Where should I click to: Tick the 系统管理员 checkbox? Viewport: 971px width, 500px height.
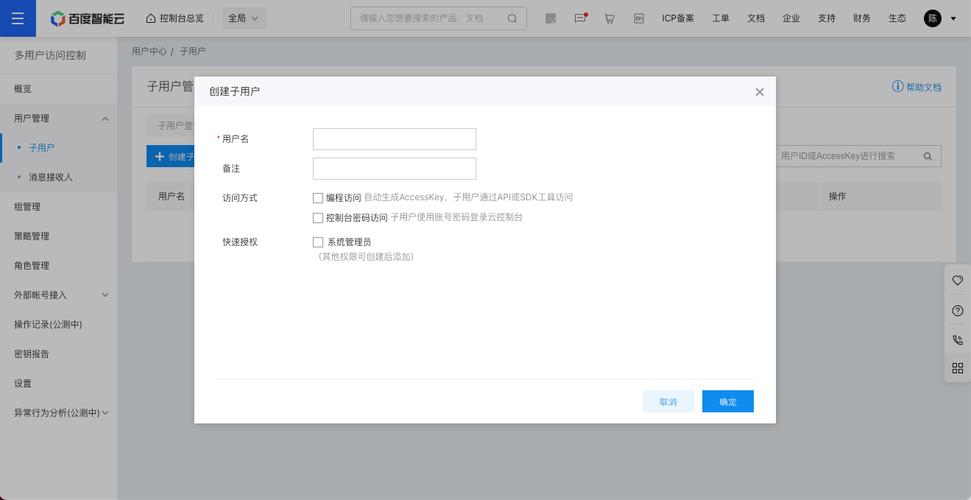pos(318,242)
